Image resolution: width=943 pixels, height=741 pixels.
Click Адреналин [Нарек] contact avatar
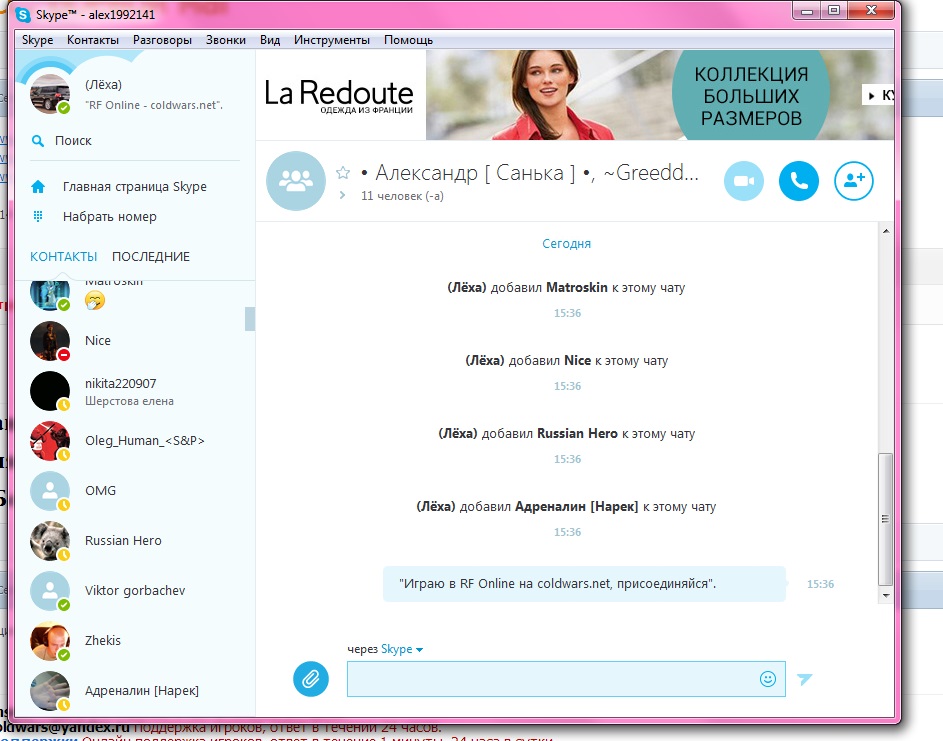(50, 690)
